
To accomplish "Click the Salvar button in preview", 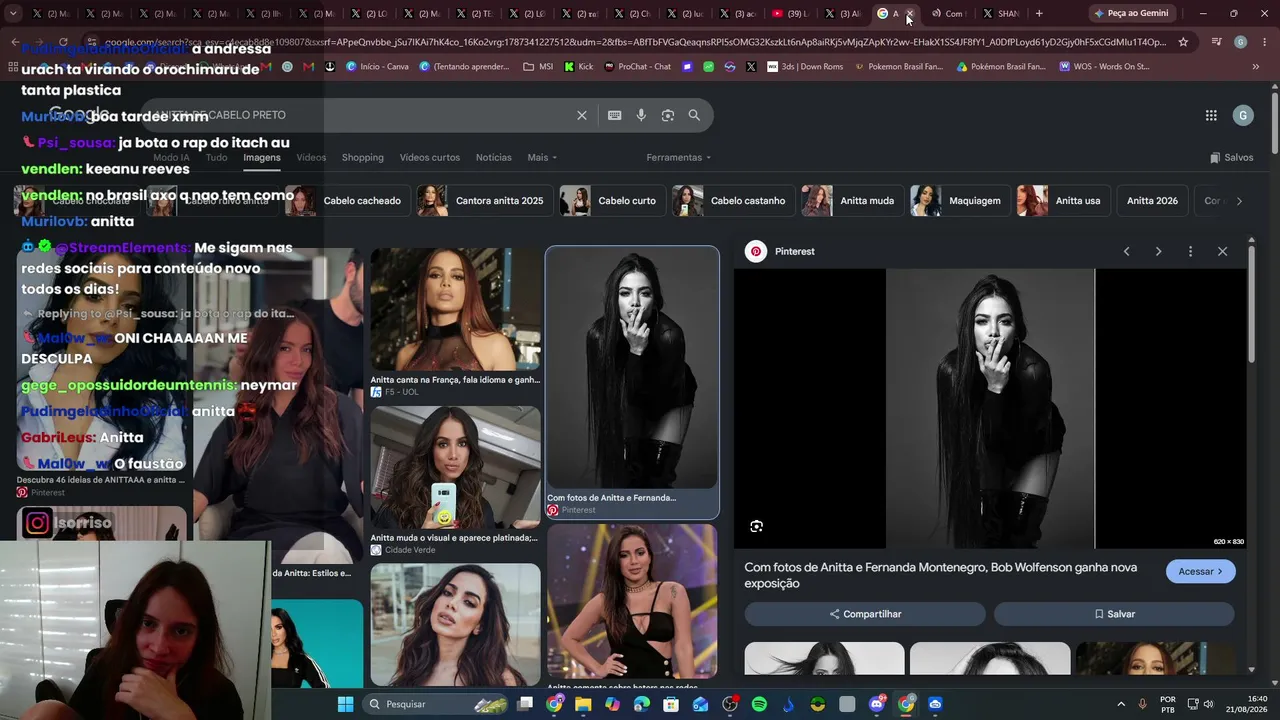I will pyautogui.click(x=1114, y=614).
